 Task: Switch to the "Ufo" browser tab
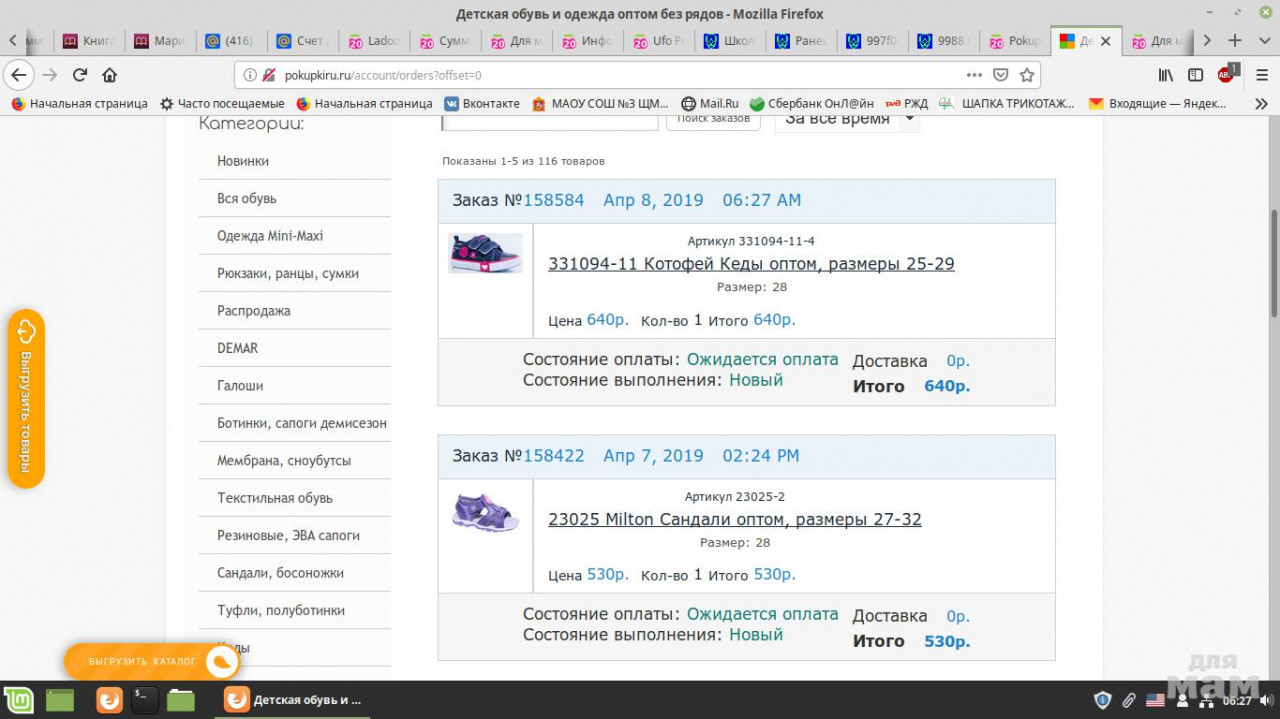tap(657, 41)
